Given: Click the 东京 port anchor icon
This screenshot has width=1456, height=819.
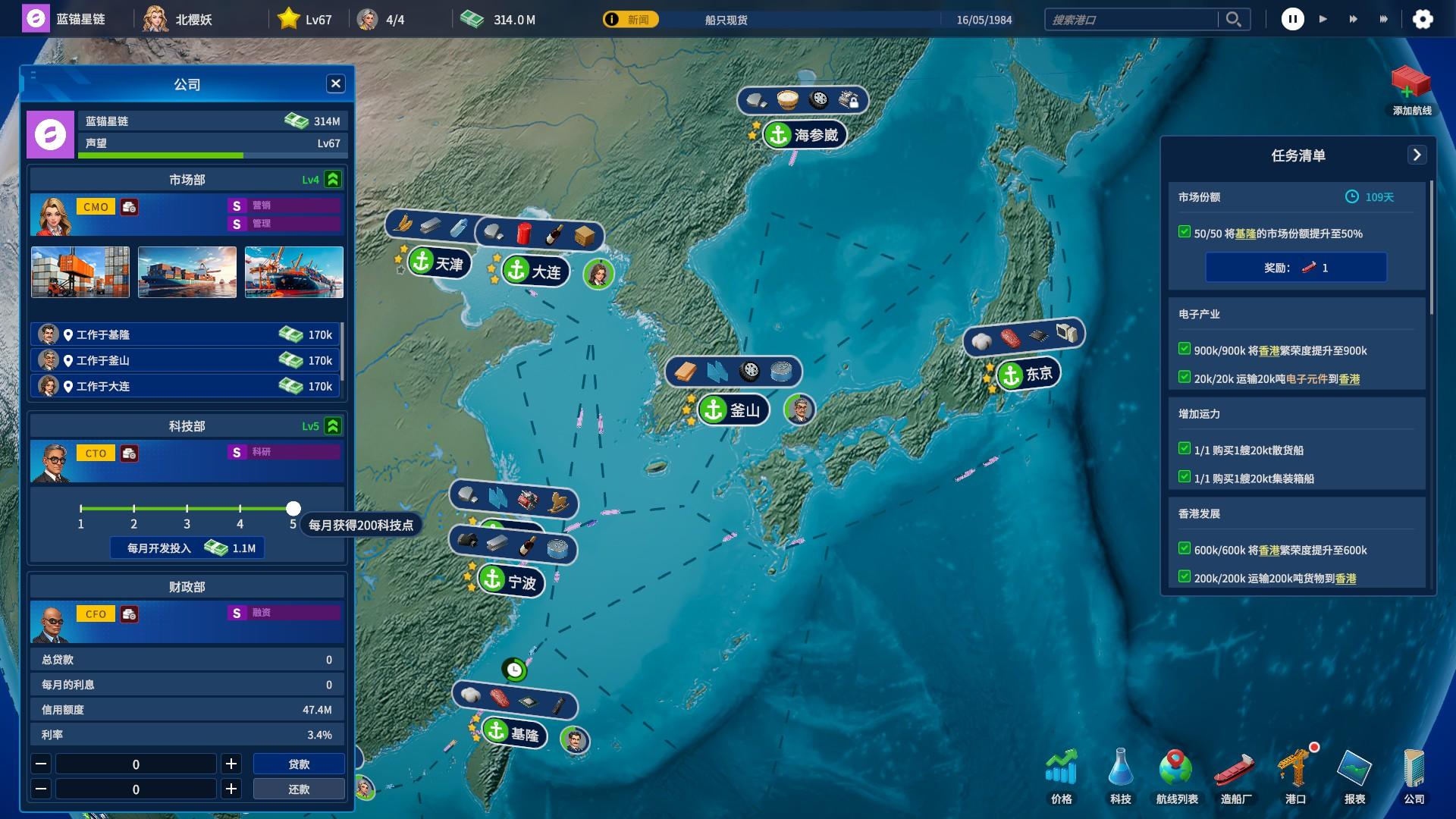Looking at the screenshot, I should click(1010, 375).
